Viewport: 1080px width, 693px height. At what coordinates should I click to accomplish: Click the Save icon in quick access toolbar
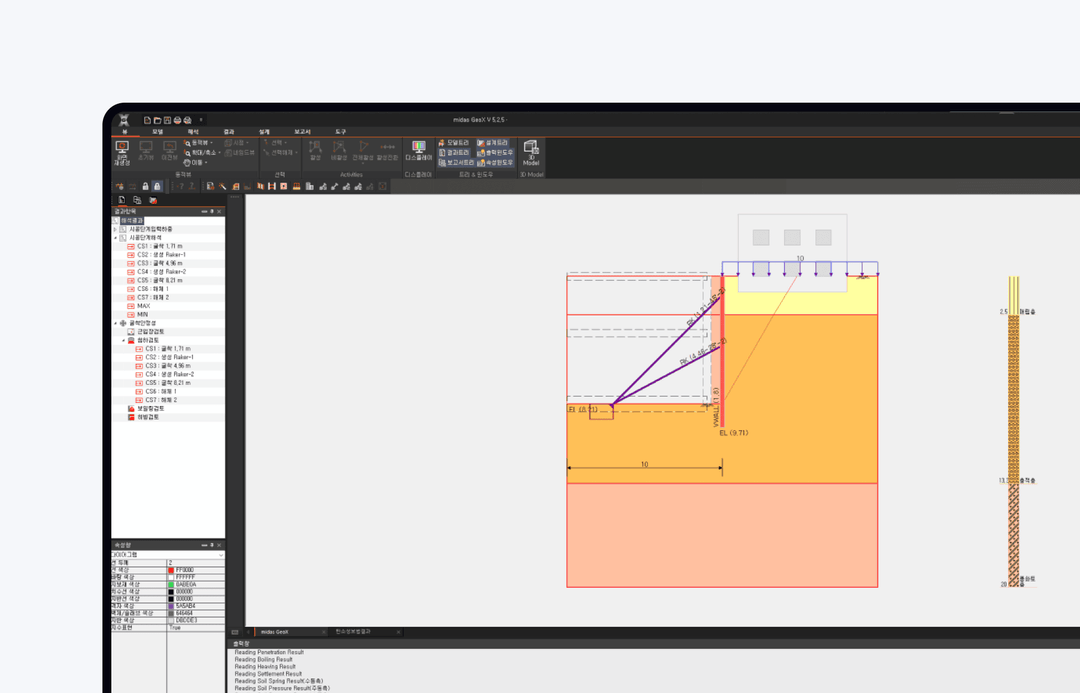167,120
